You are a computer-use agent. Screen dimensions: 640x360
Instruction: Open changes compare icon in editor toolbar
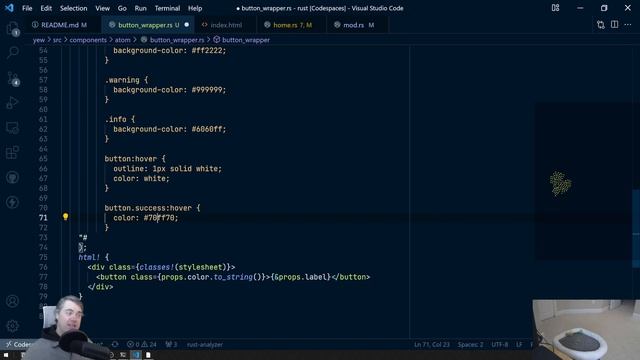coord(600,25)
